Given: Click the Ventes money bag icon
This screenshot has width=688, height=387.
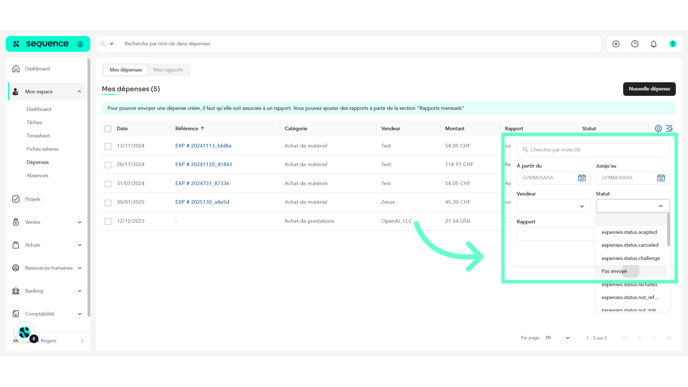Looking at the screenshot, I should [16, 222].
